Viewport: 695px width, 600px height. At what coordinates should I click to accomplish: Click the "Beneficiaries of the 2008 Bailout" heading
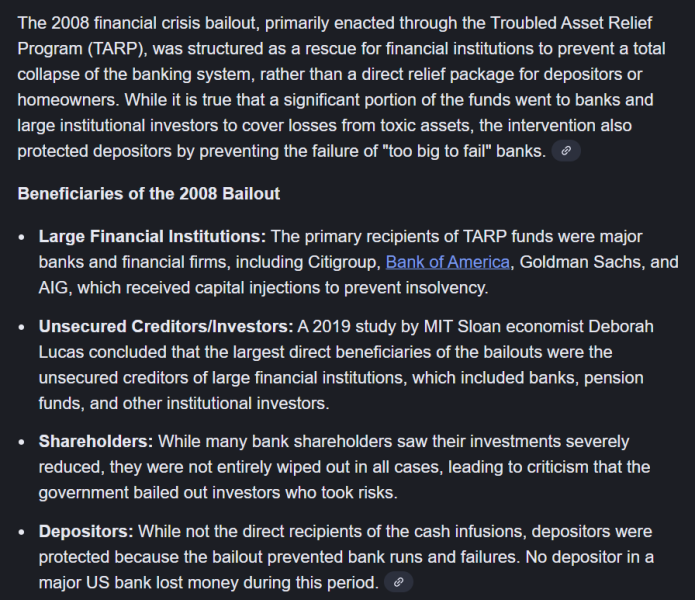[x=149, y=193]
